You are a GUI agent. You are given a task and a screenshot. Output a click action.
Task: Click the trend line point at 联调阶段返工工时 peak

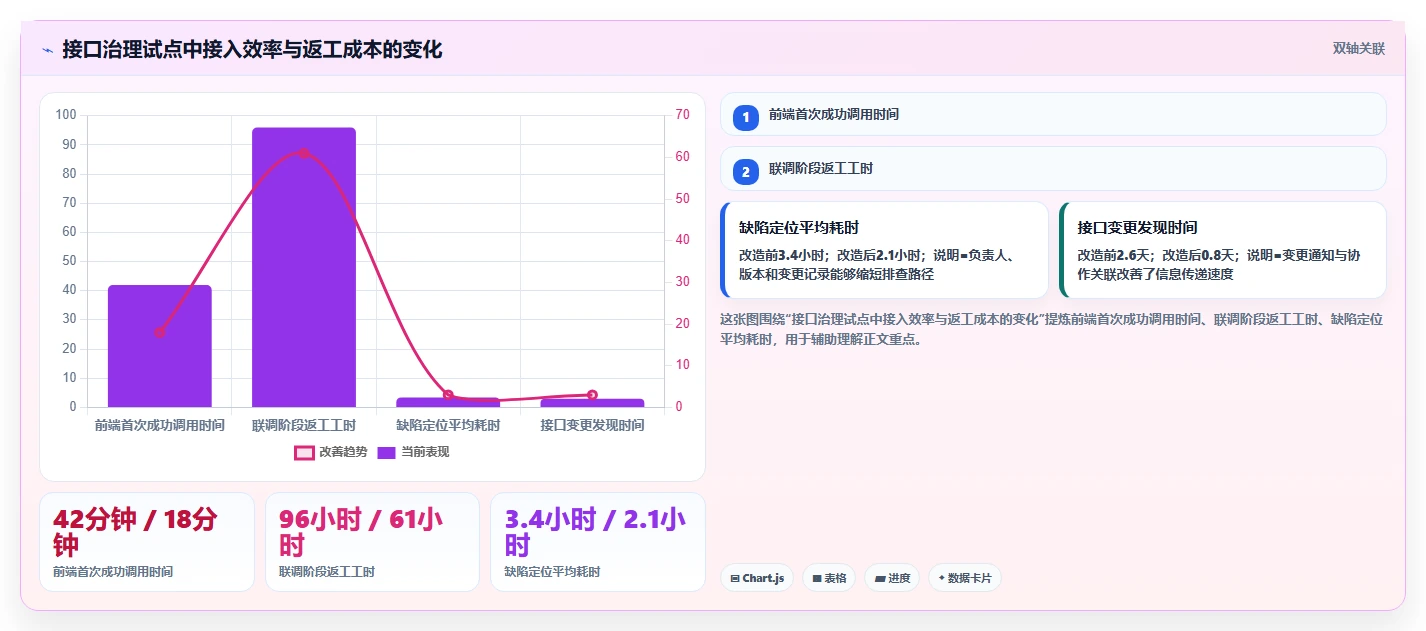click(304, 153)
